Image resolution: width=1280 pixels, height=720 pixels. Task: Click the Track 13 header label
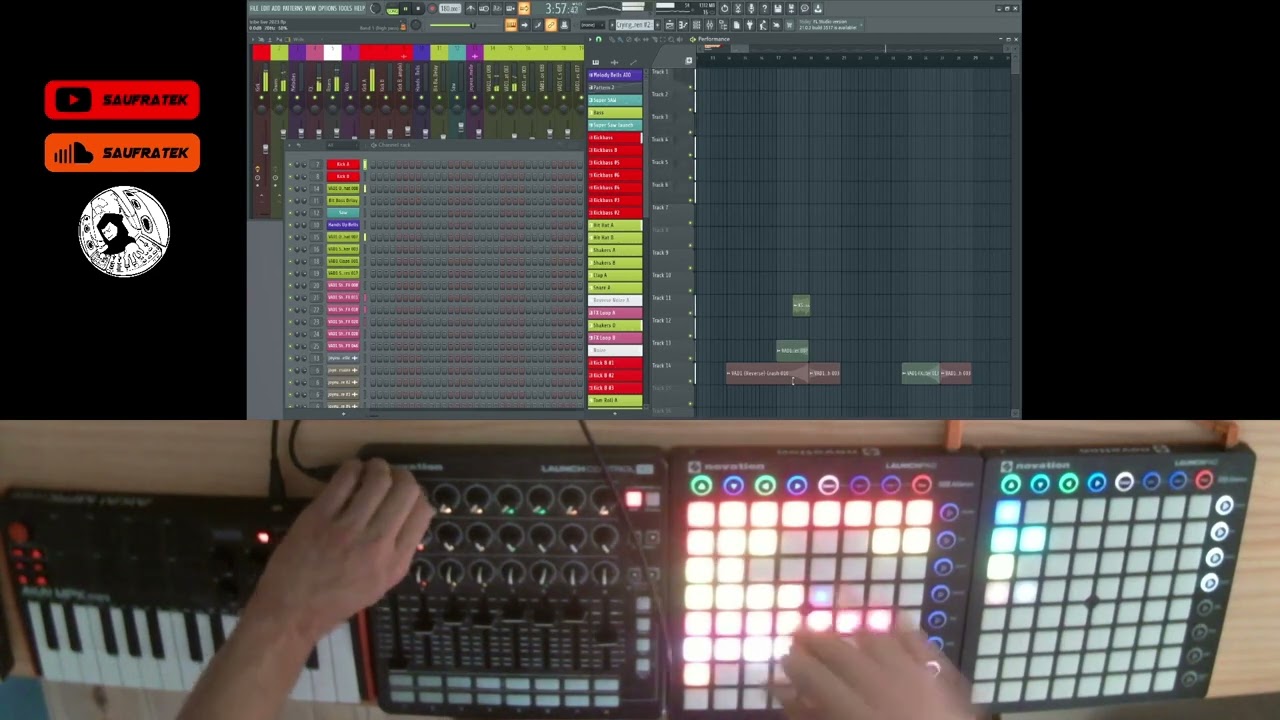661,343
